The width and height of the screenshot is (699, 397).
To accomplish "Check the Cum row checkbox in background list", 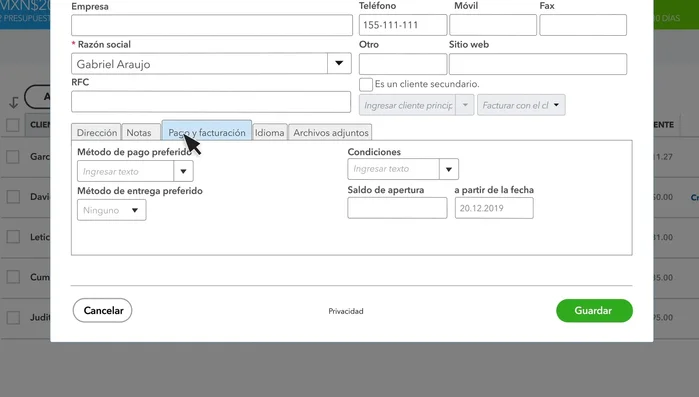I will (x=13, y=277).
